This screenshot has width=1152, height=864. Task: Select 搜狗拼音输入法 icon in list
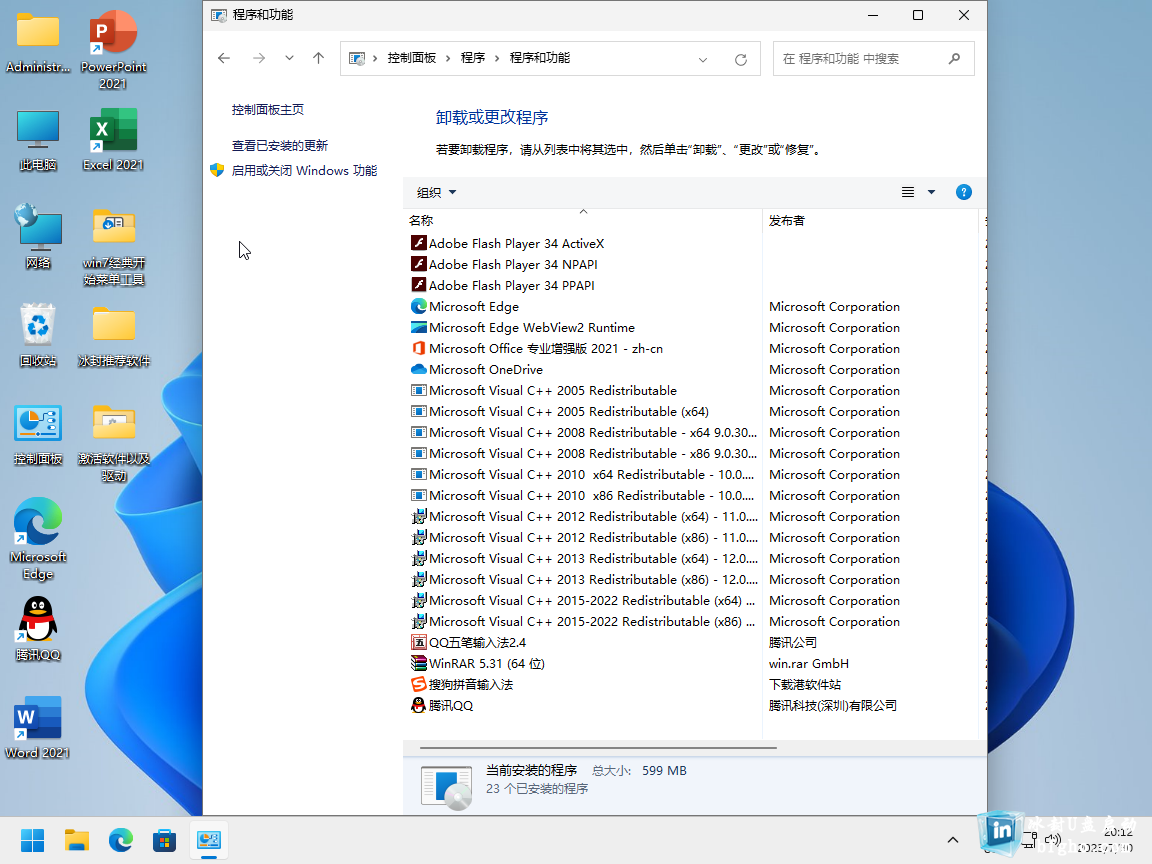coord(419,685)
